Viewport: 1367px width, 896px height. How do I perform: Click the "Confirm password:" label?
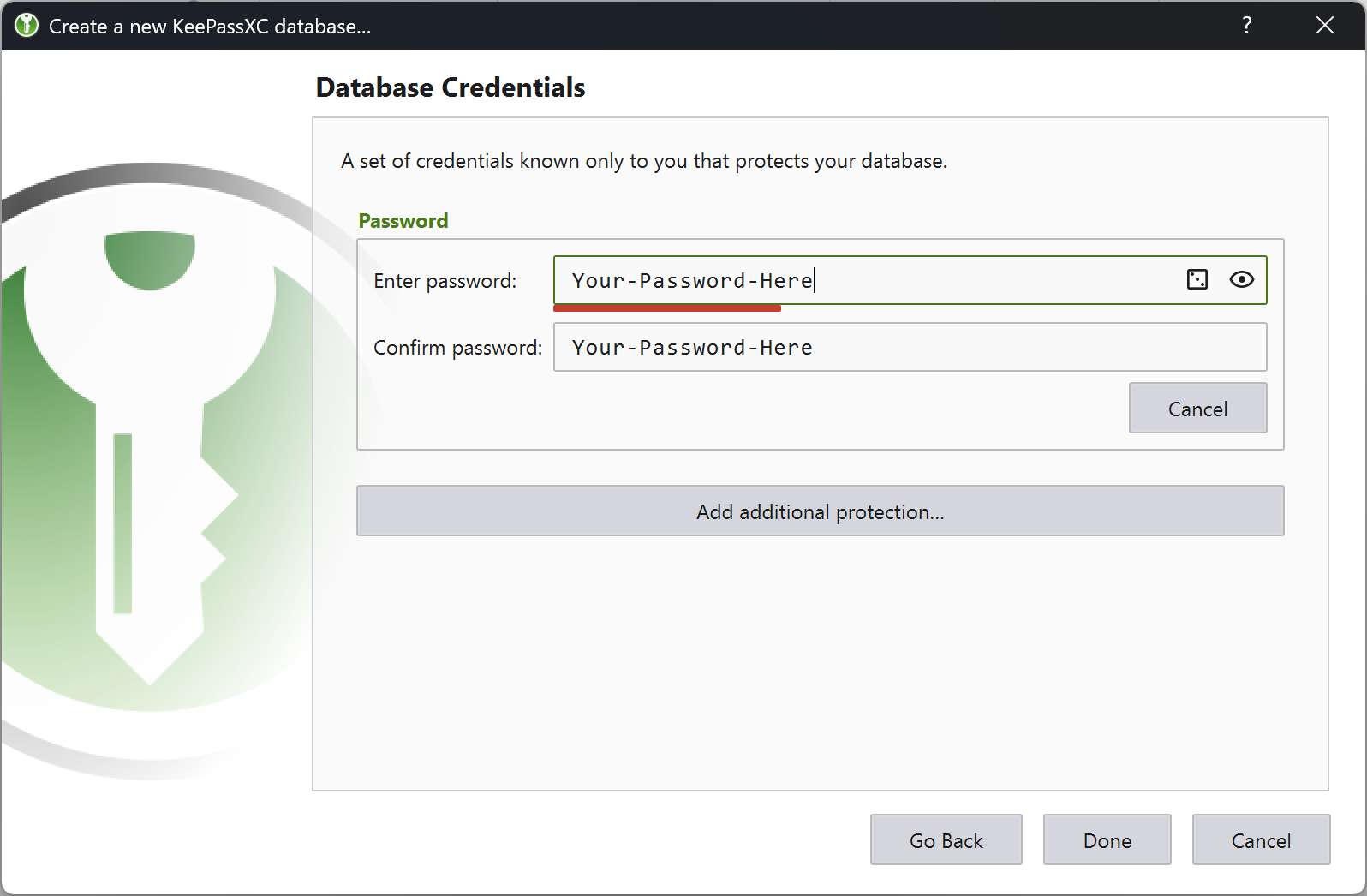tap(457, 348)
